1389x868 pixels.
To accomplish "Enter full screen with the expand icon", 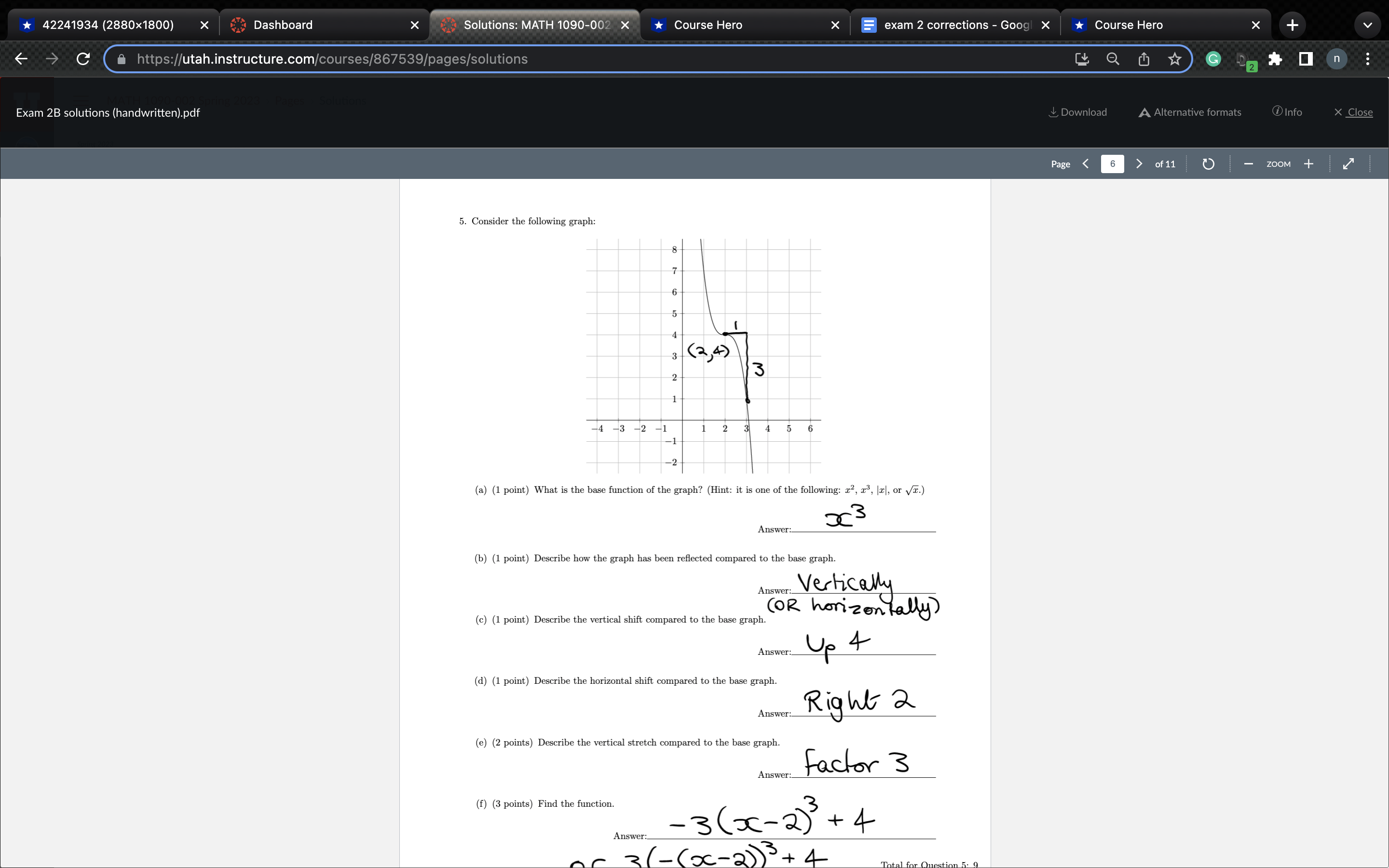I will click(x=1348, y=164).
